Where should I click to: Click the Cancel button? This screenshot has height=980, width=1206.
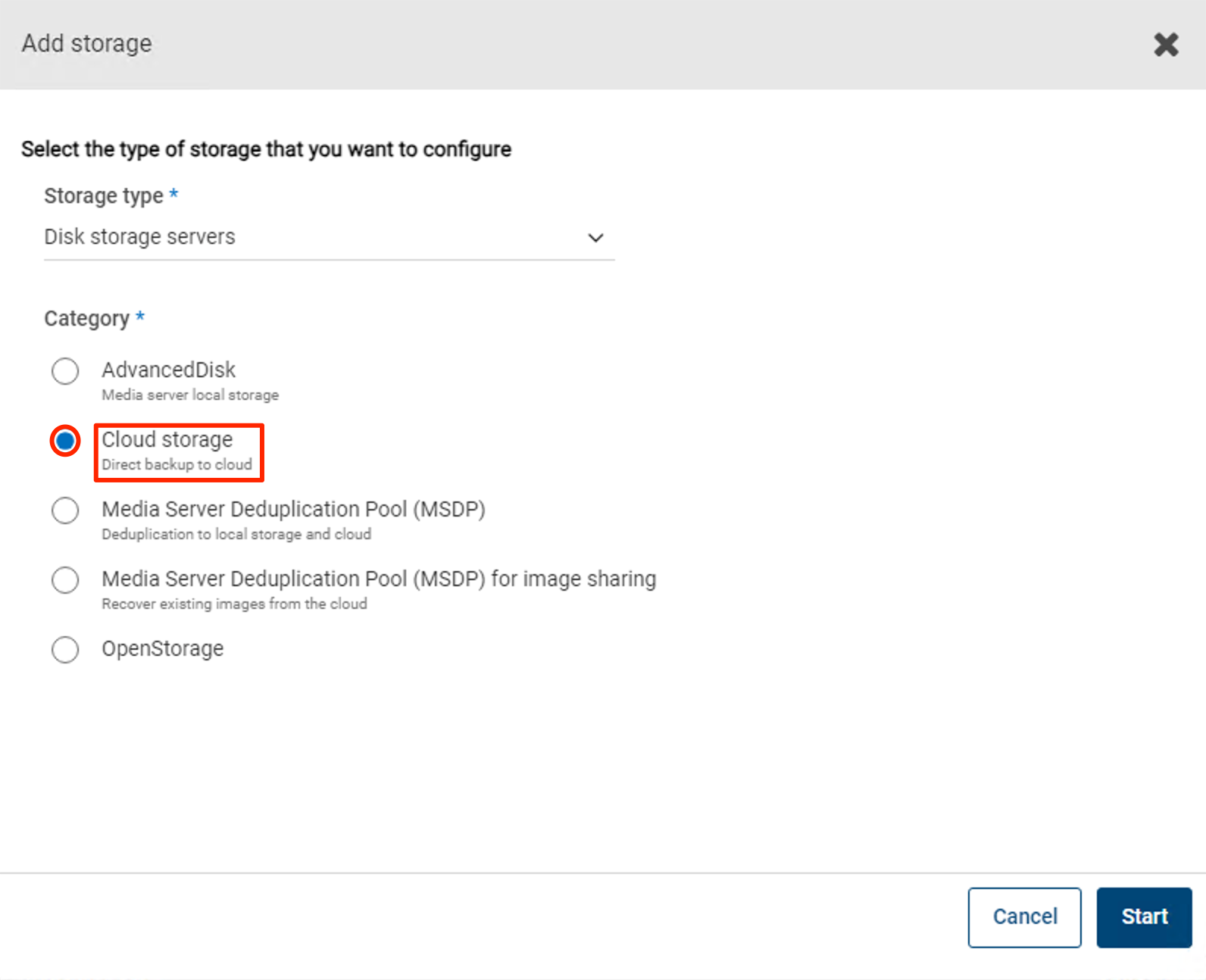point(1024,917)
